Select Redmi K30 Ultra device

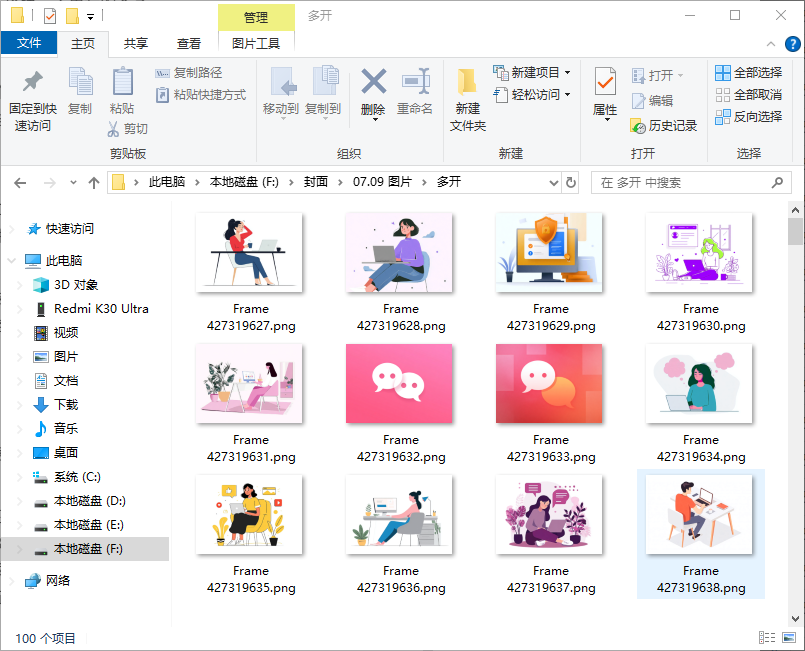[x=101, y=309]
